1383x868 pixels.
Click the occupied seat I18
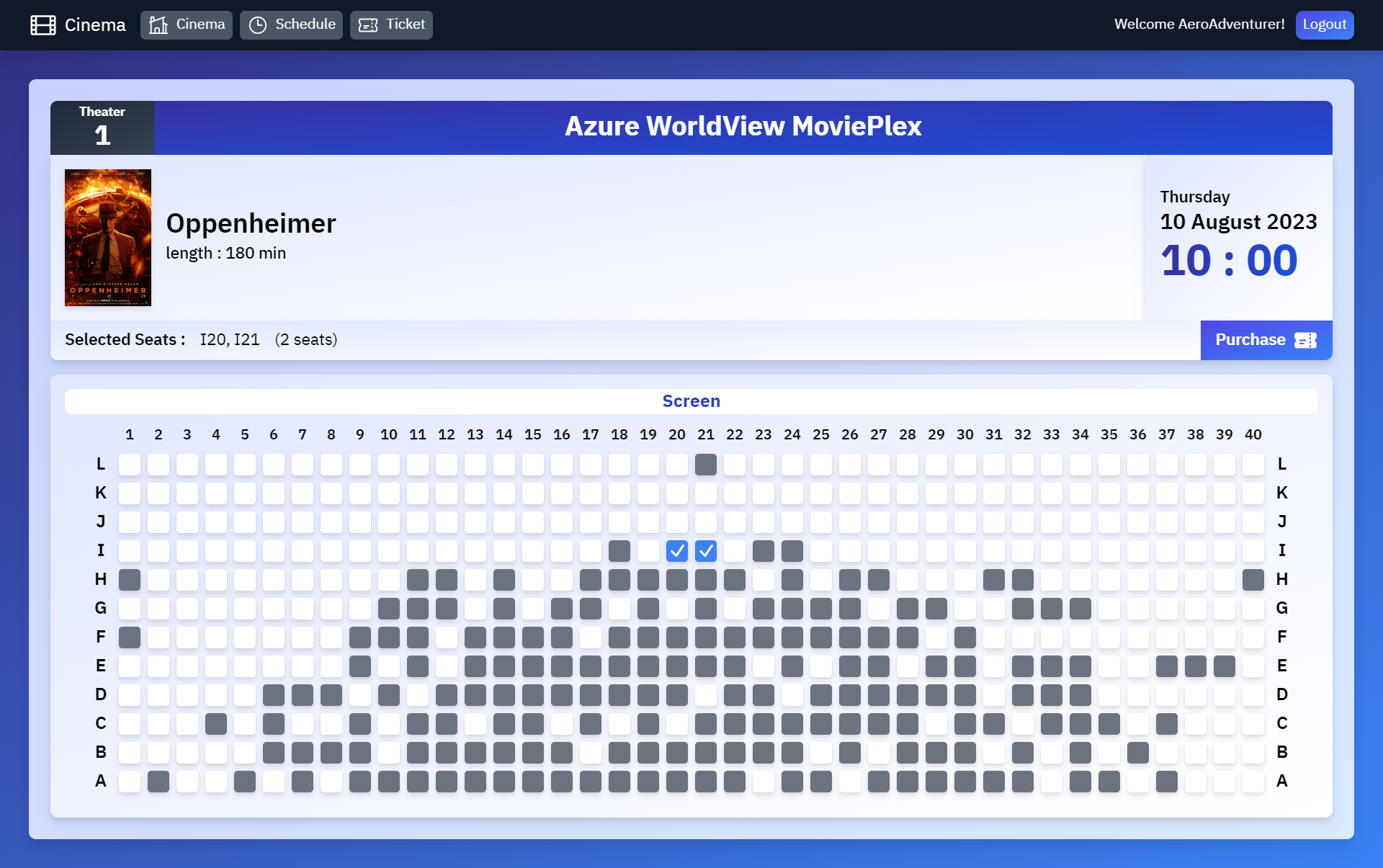click(619, 551)
